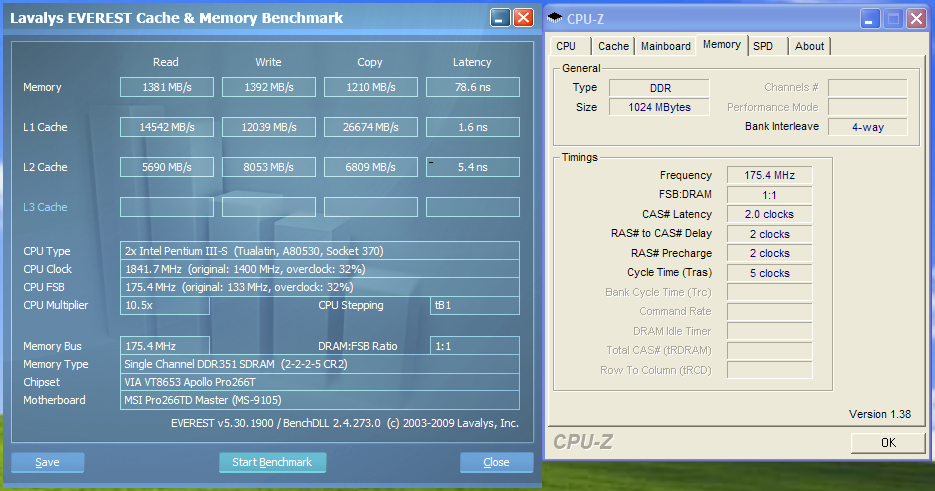Click the RAS# to CAS# Delay value
The height and width of the screenshot is (491, 935).
tap(769, 234)
